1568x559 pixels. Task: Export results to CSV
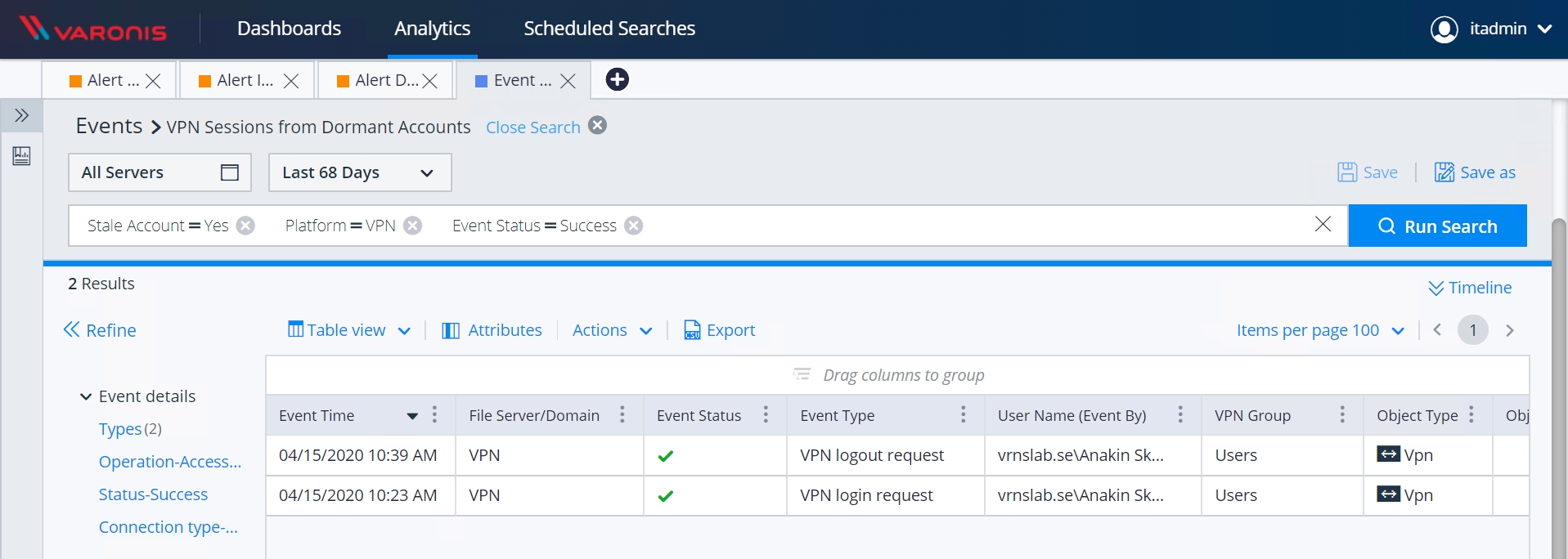[x=719, y=330]
